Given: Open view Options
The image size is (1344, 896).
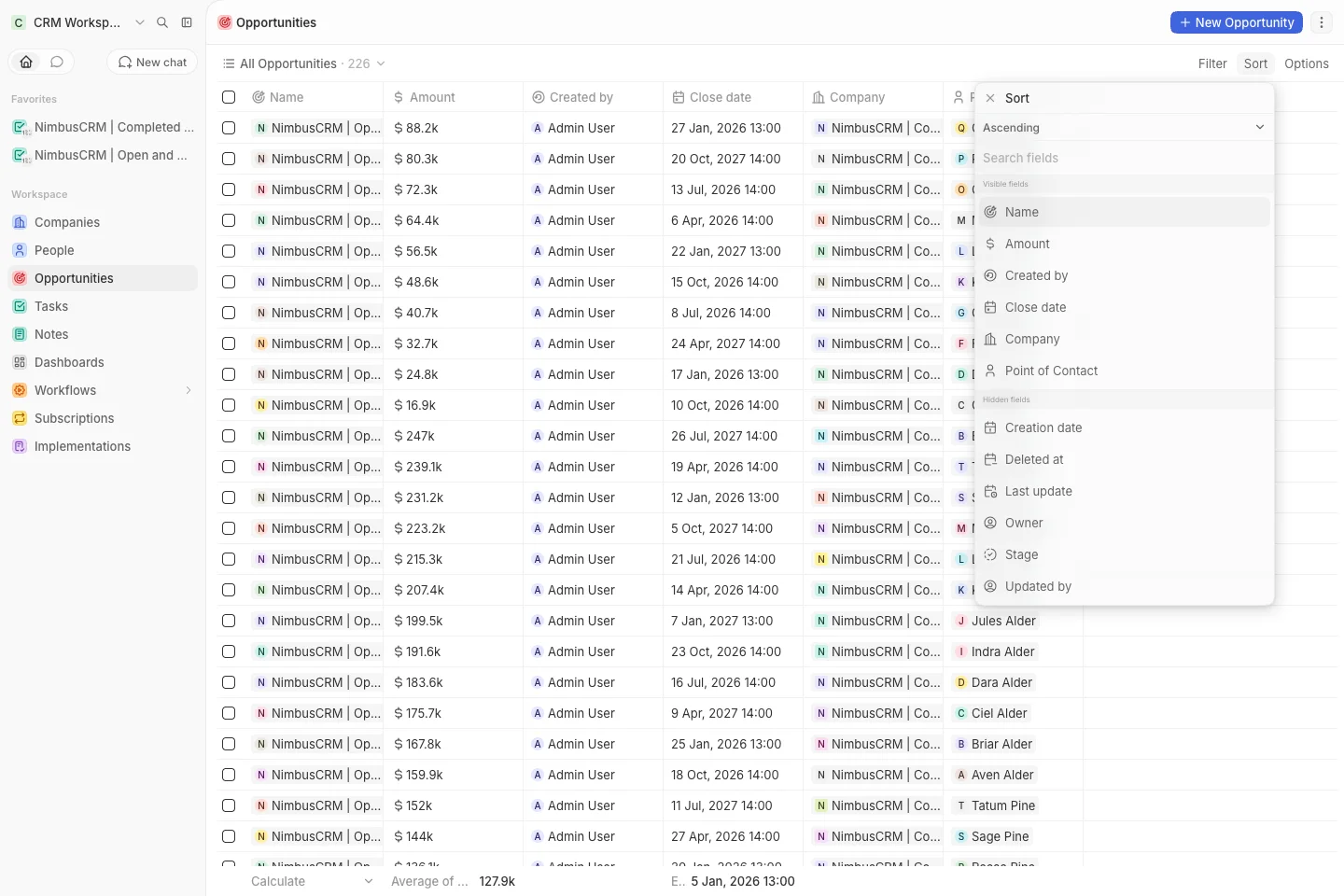Looking at the screenshot, I should tap(1306, 63).
